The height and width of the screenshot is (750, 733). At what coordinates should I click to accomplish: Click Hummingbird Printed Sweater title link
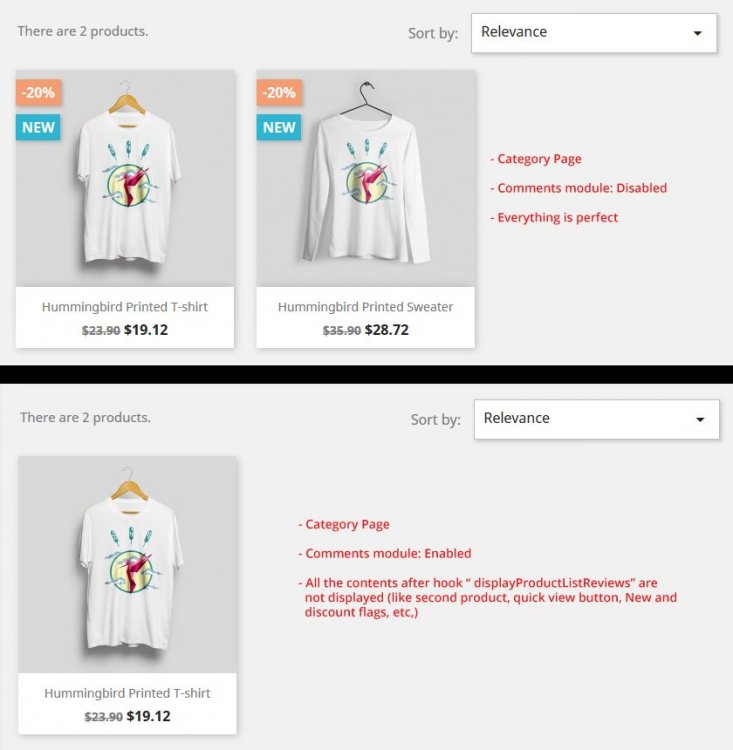366,307
